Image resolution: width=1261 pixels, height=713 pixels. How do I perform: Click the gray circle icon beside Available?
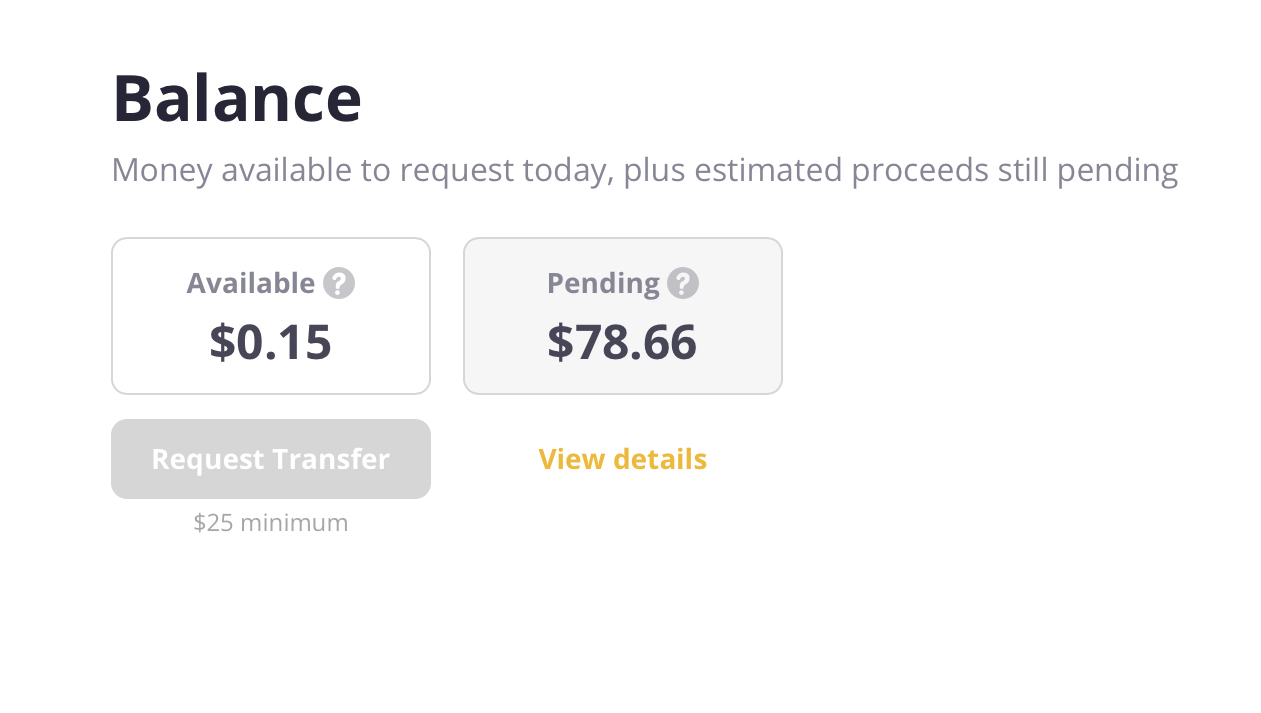click(x=339, y=283)
